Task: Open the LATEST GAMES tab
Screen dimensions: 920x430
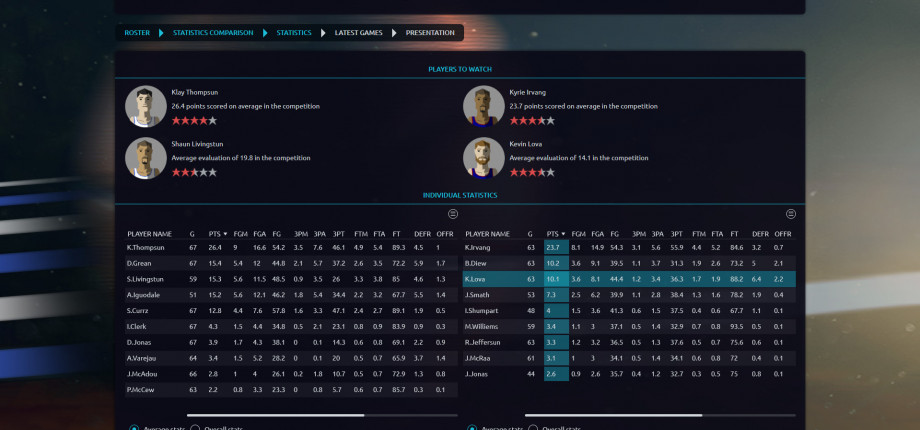Action: [358, 33]
